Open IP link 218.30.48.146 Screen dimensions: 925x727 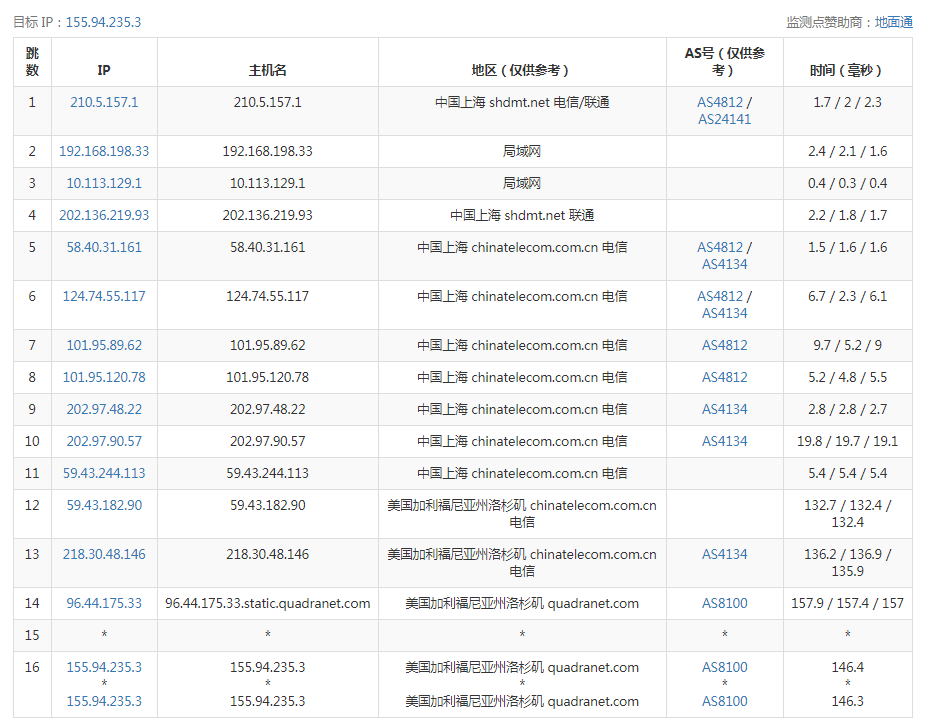104,554
